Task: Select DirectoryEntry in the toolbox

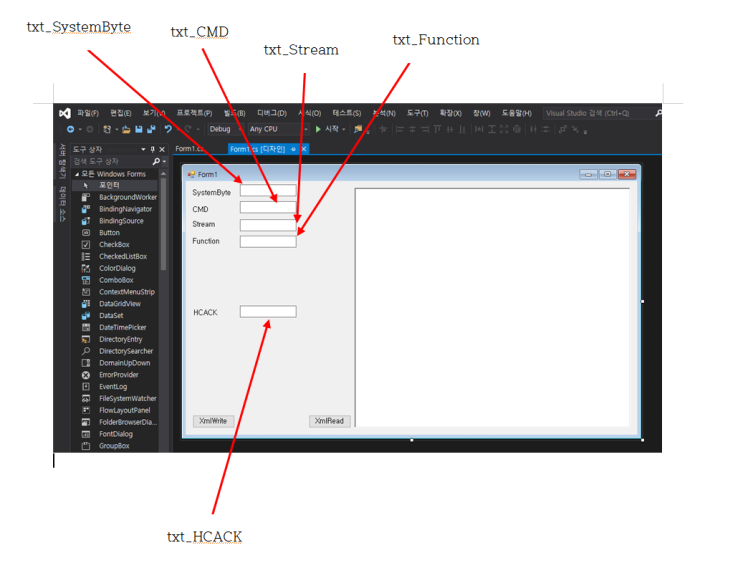Action: [115, 339]
